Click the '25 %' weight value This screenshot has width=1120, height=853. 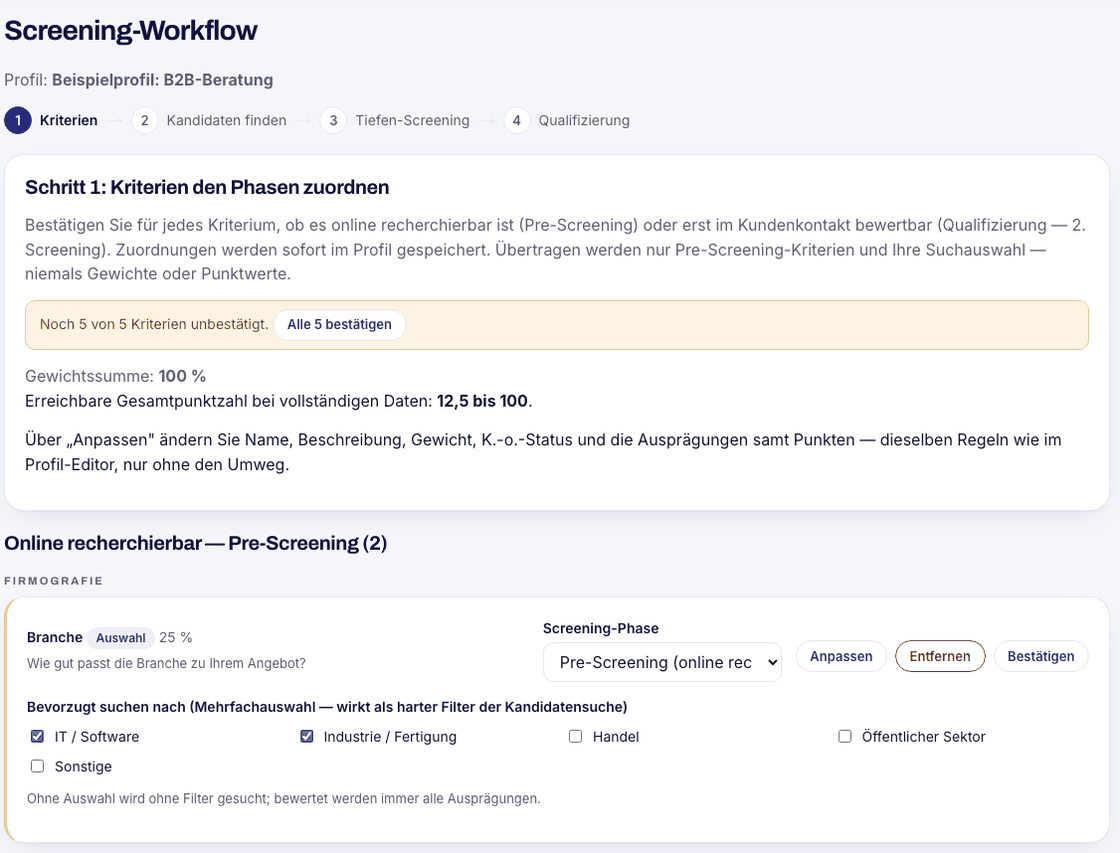(x=176, y=637)
